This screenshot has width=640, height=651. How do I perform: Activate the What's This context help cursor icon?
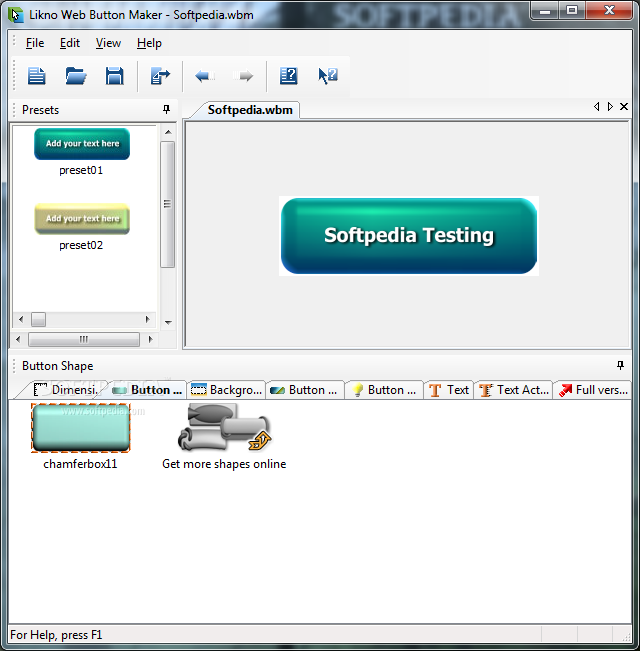pos(328,76)
